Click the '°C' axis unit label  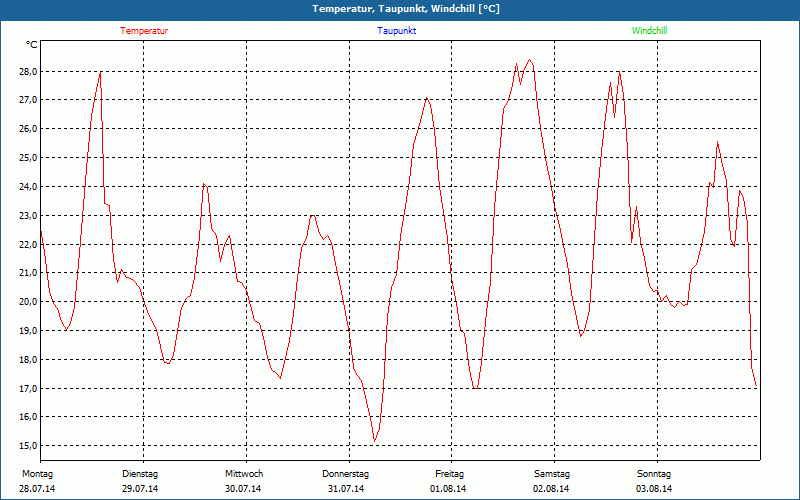click(32, 45)
